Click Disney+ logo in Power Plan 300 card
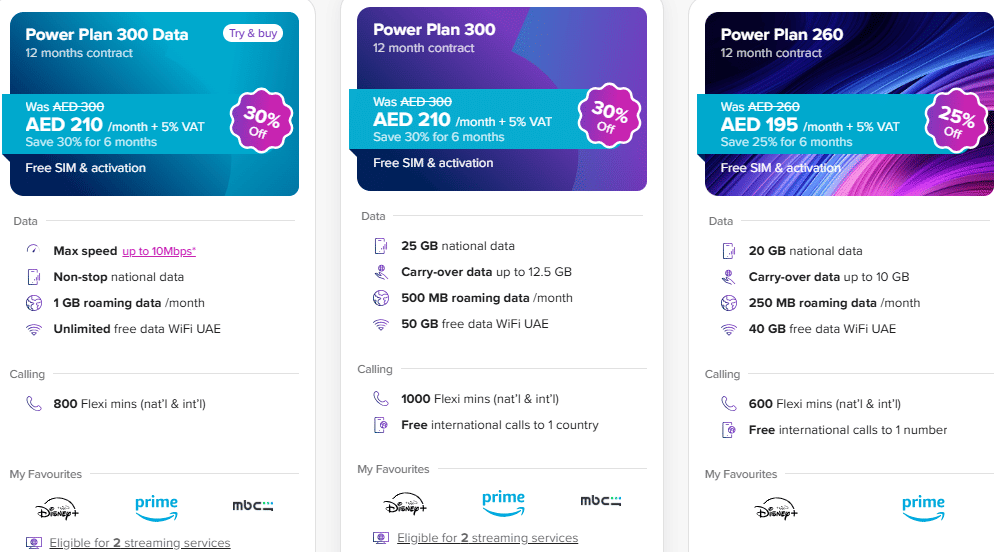The height and width of the screenshot is (552, 999). [x=405, y=502]
